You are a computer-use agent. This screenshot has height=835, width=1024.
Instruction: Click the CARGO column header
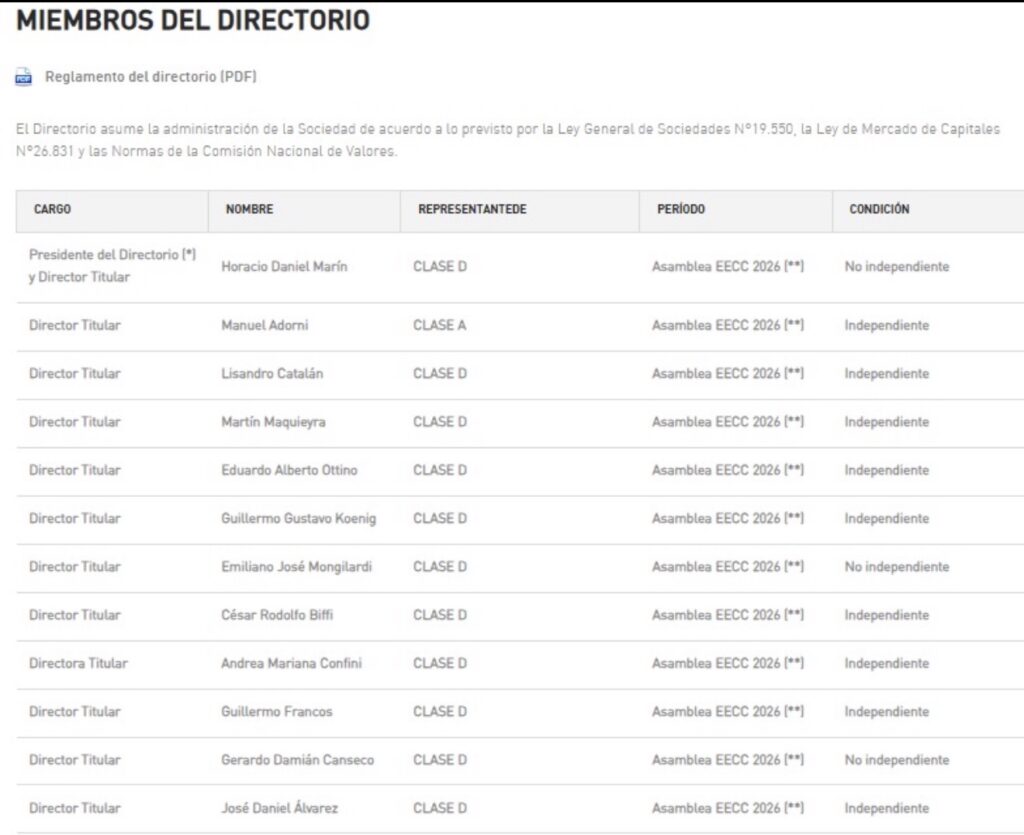point(52,209)
